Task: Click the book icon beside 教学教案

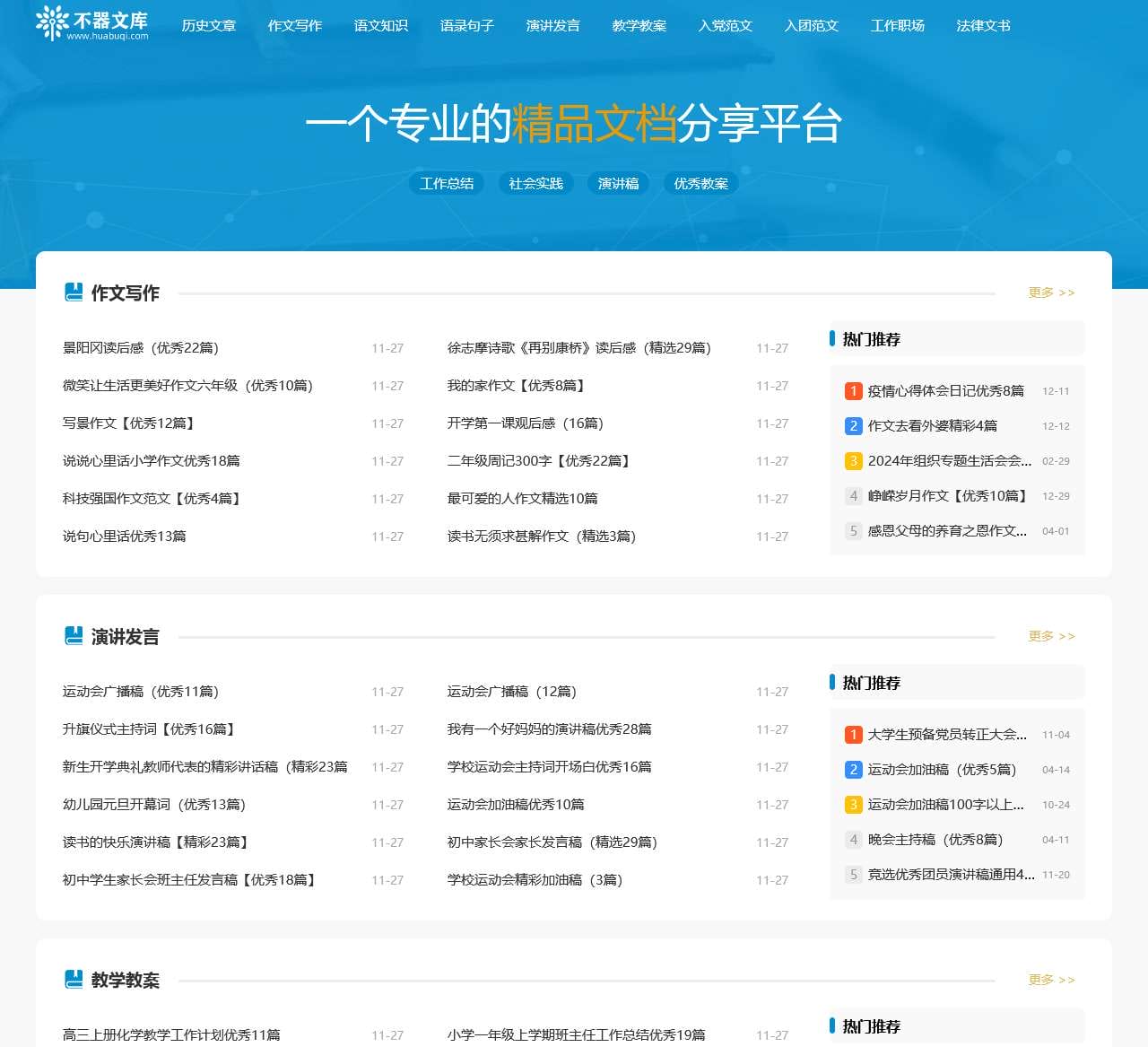Action: point(74,980)
